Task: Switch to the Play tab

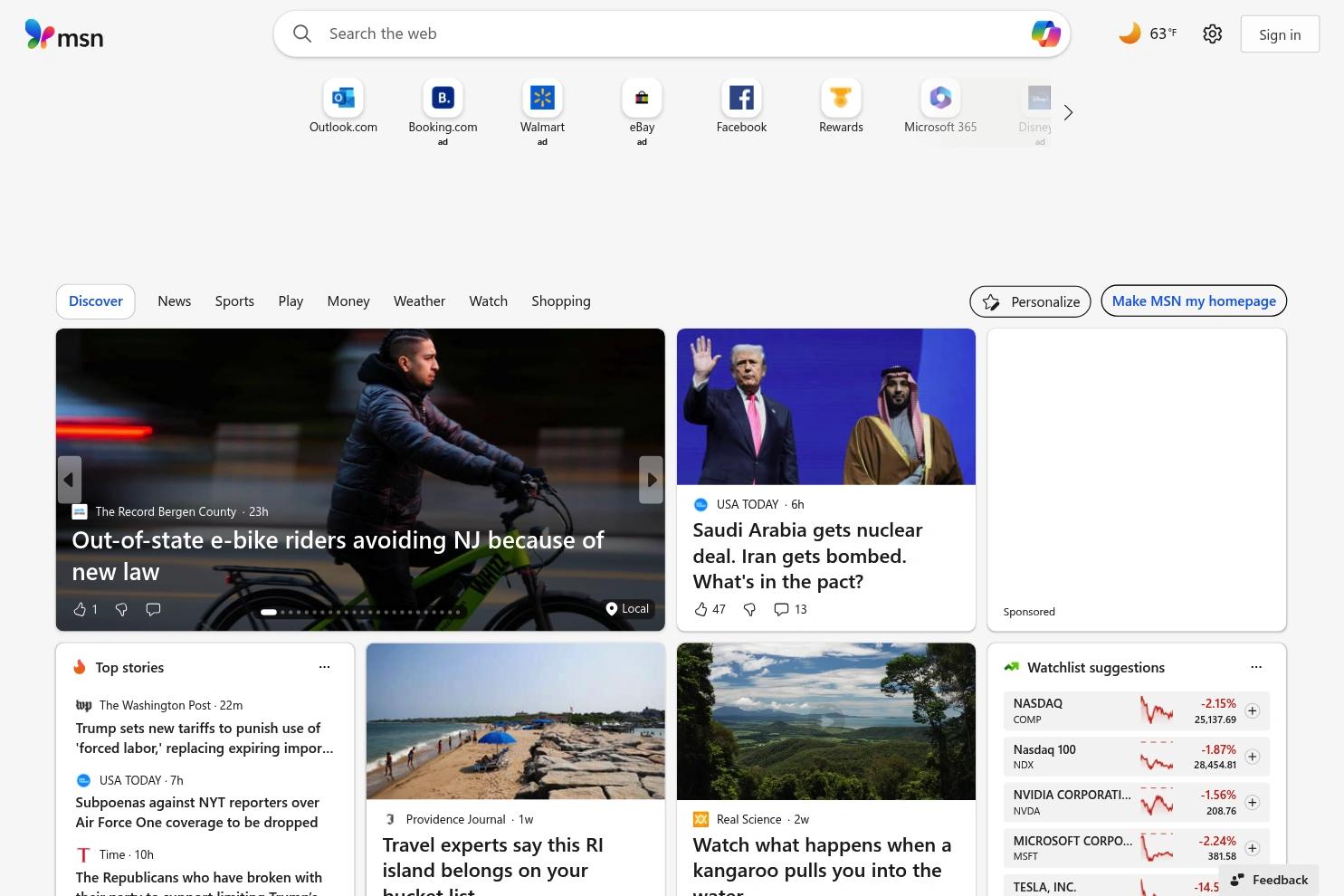Action: click(291, 301)
